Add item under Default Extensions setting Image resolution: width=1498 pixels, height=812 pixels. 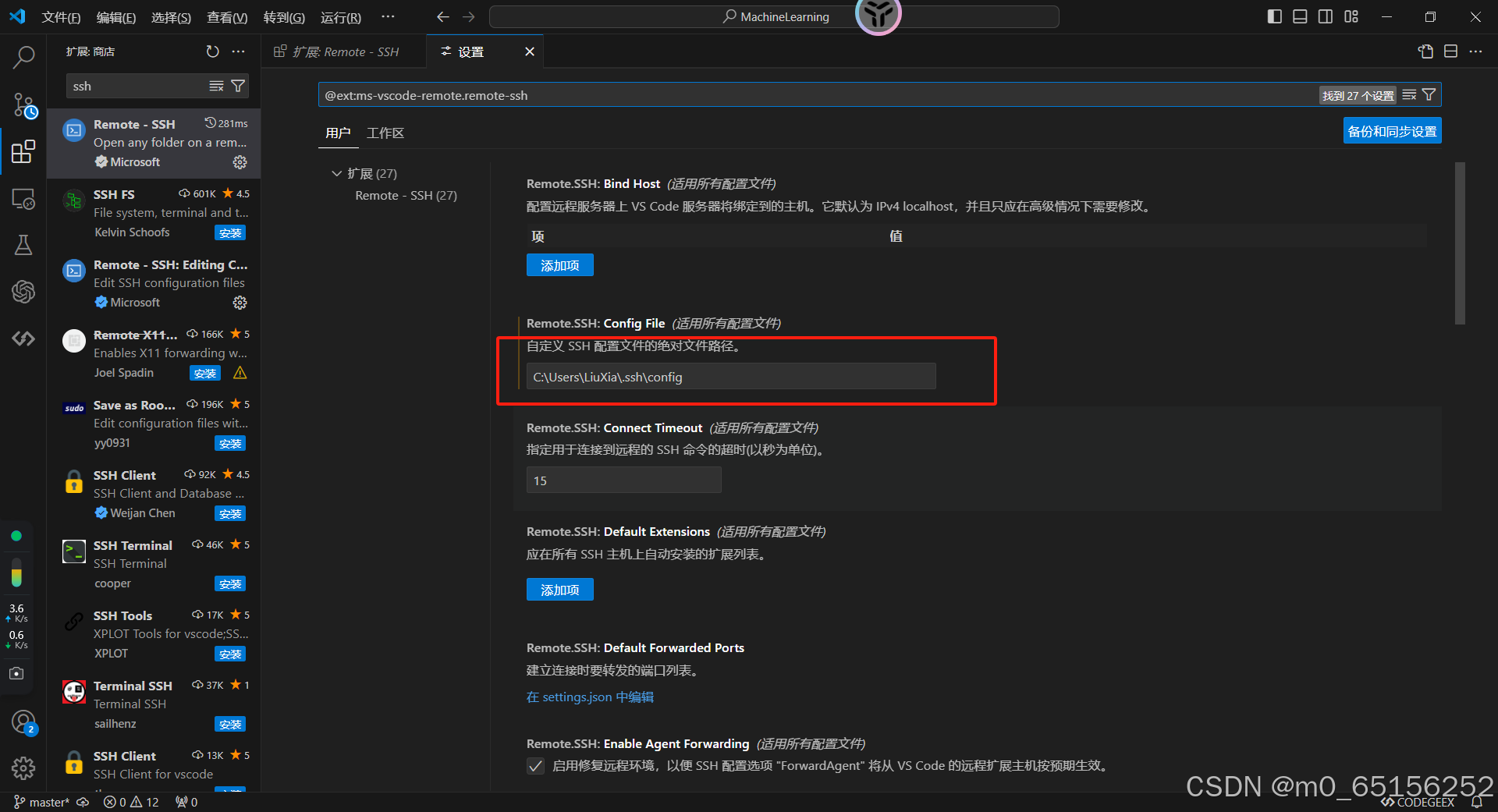pyautogui.click(x=559, y=590)
